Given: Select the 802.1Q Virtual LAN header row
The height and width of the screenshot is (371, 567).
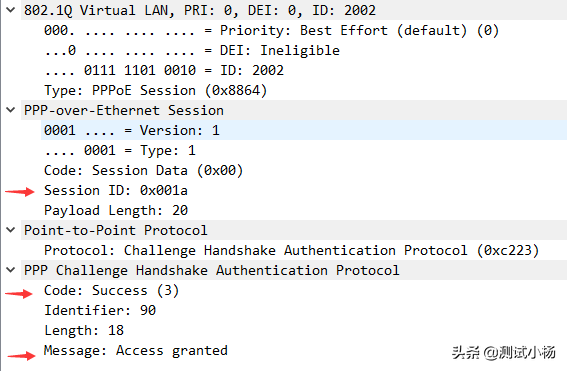Looking at the screenshot, I should [x=294, y=10].
